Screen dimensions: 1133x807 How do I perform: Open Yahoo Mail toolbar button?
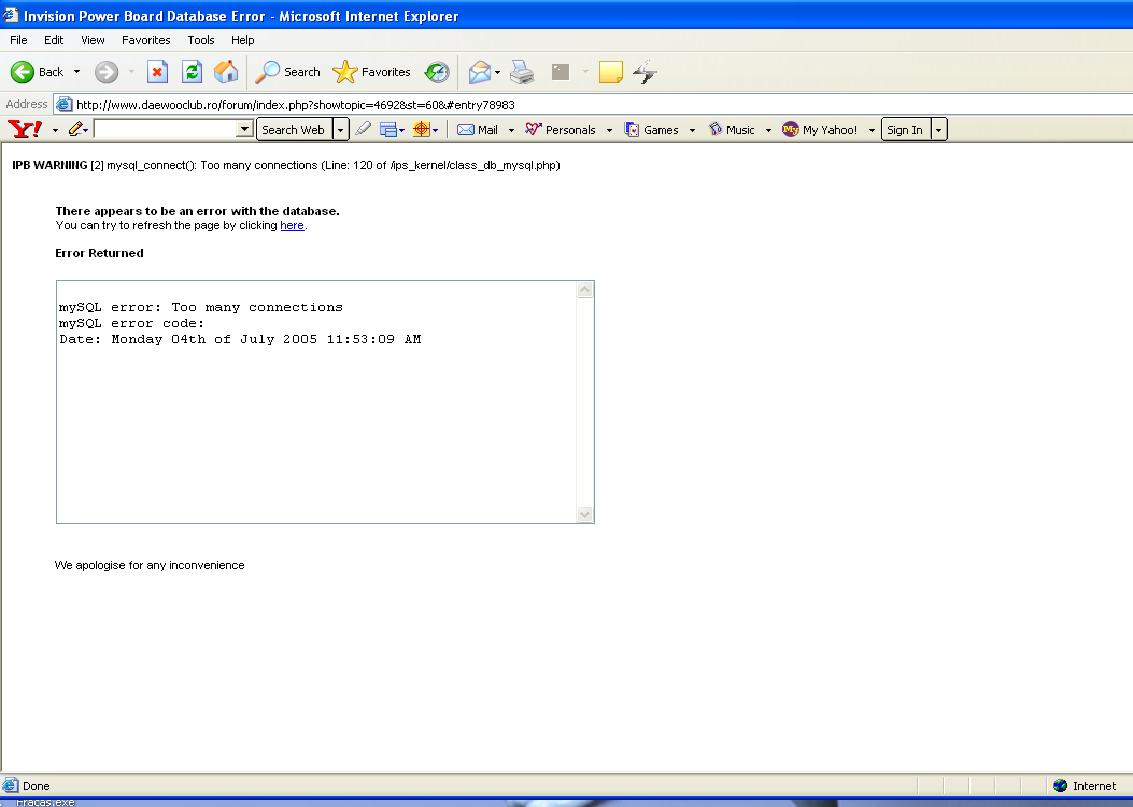point(478,129)
